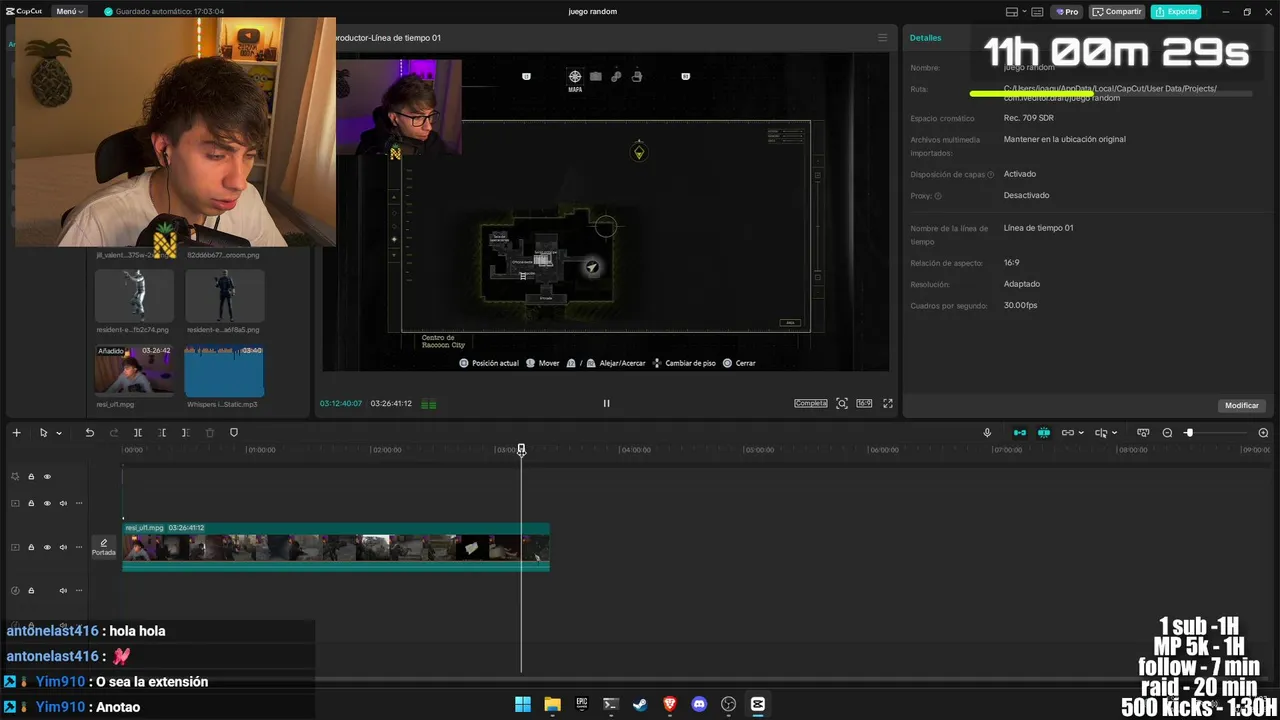Expand the preview axis dropdown arrow

click(1116, 434)
